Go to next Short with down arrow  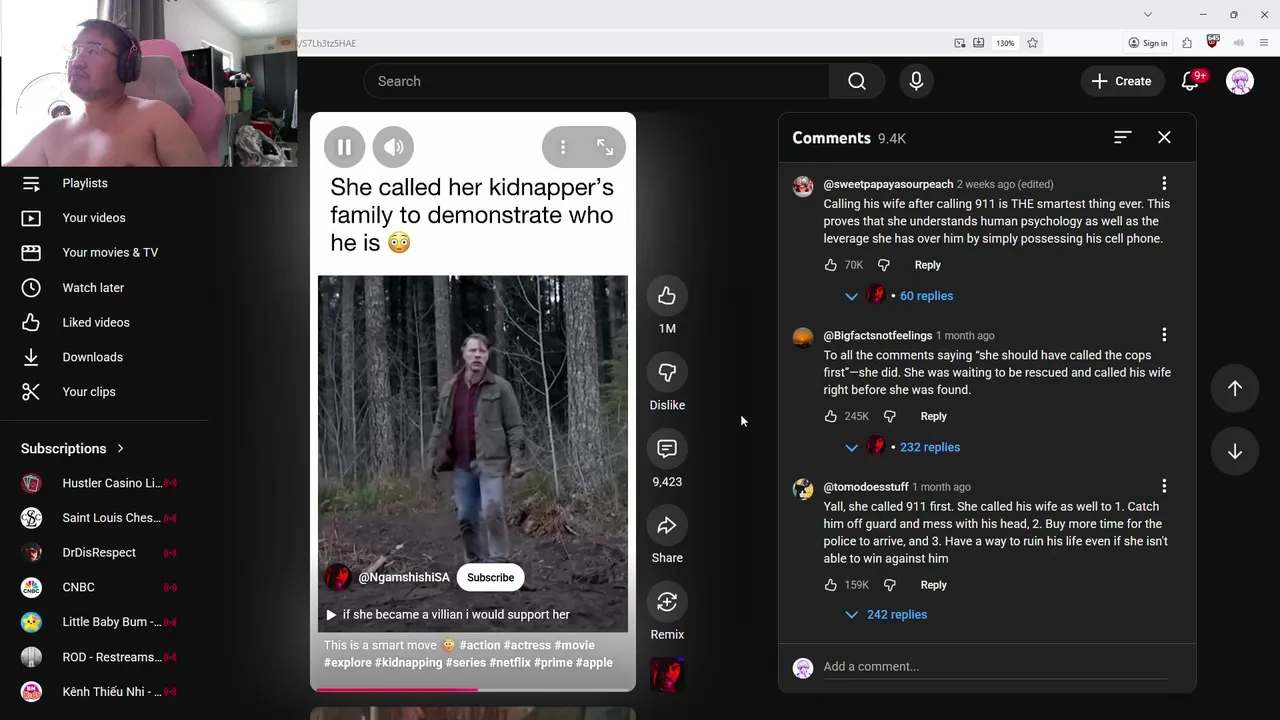[x=1235, y=452]
